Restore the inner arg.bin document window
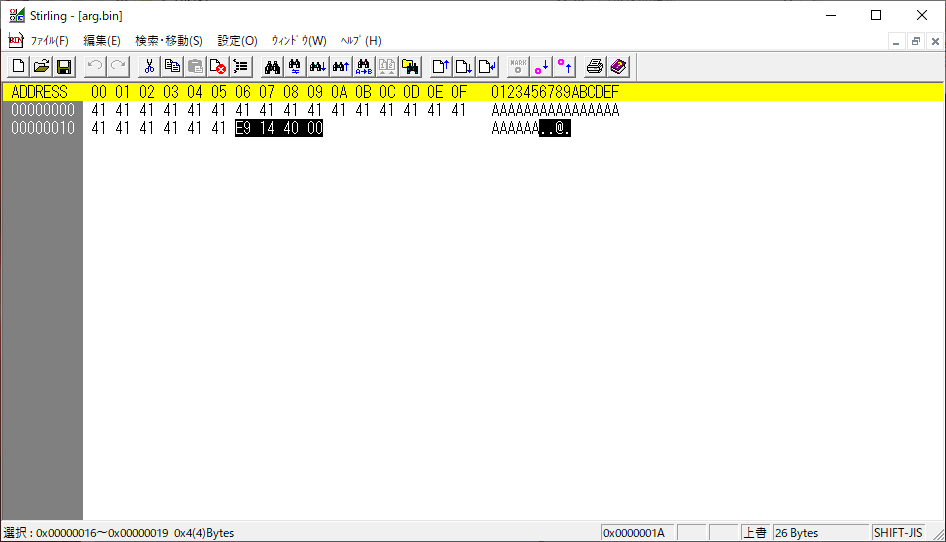 pos(915,41)
